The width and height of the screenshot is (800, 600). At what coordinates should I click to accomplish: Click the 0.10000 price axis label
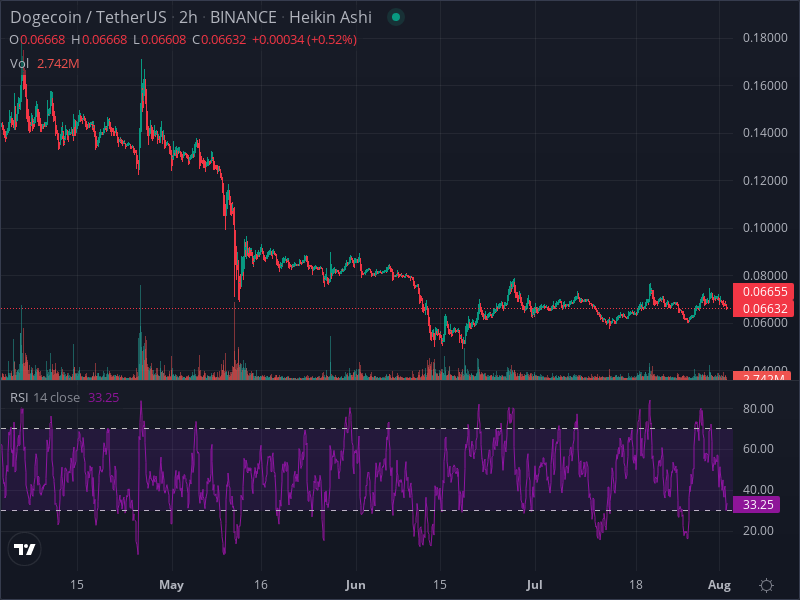pos(765,228)
